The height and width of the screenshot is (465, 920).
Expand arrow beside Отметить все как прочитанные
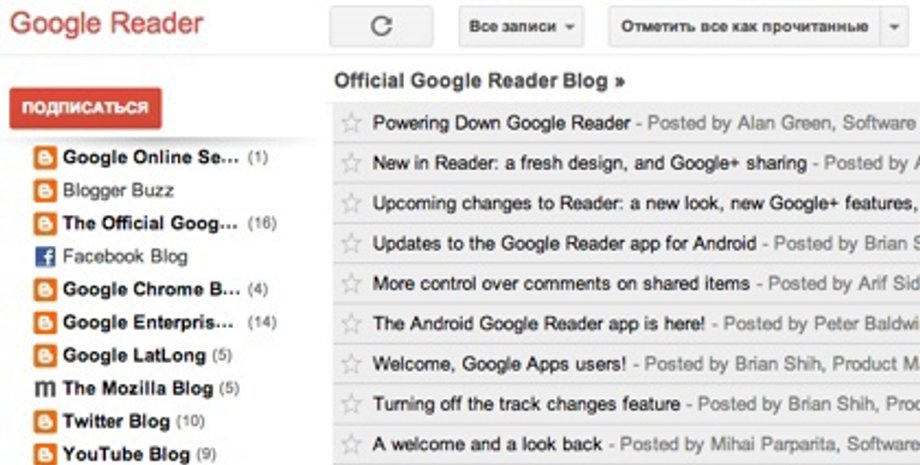point(893,27)
